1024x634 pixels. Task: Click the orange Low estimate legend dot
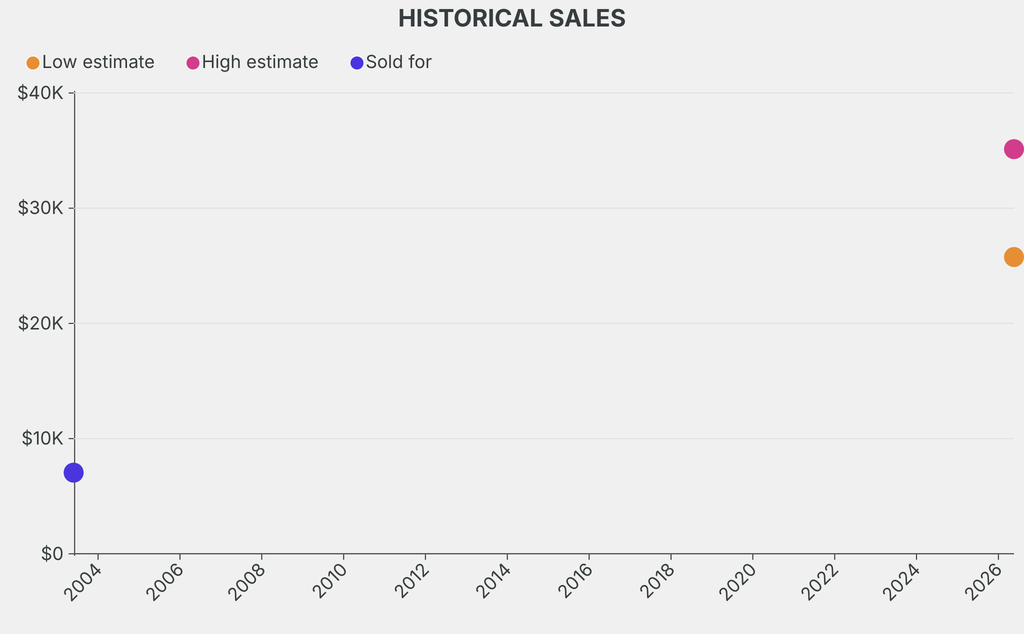click(33, 63)
